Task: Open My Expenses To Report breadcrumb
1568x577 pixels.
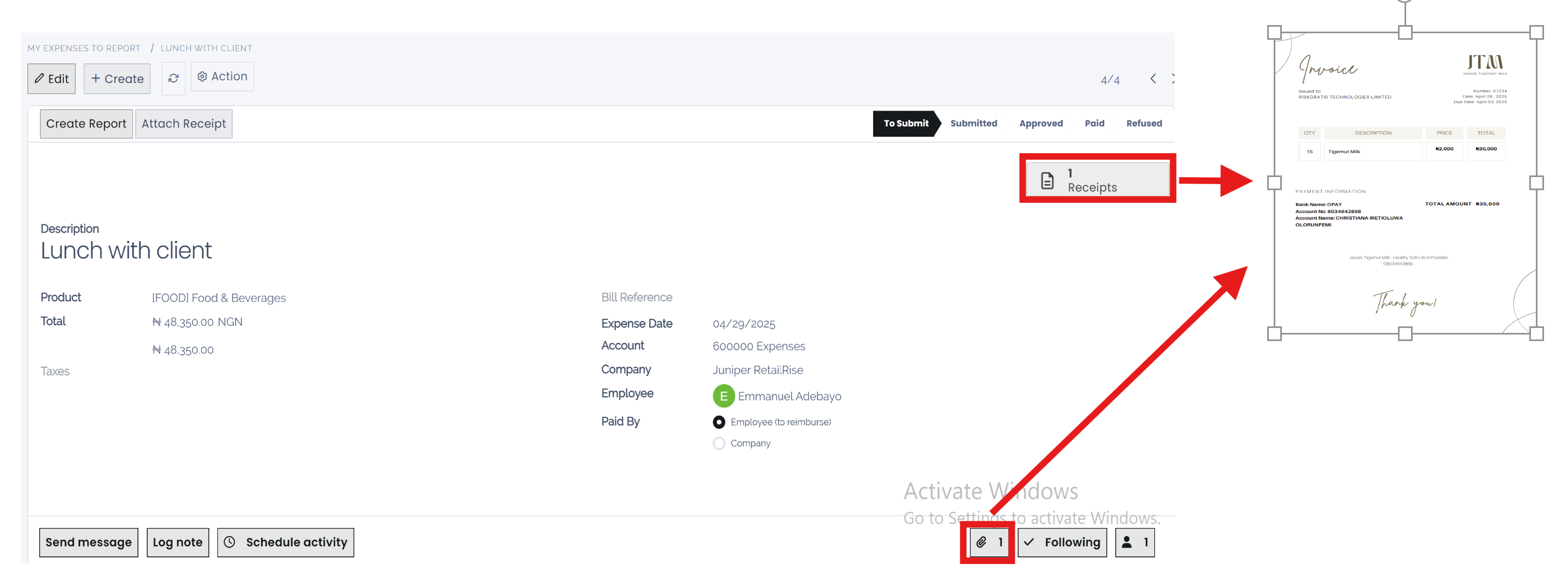Action: pyautogui.click(x=84, y=48)
